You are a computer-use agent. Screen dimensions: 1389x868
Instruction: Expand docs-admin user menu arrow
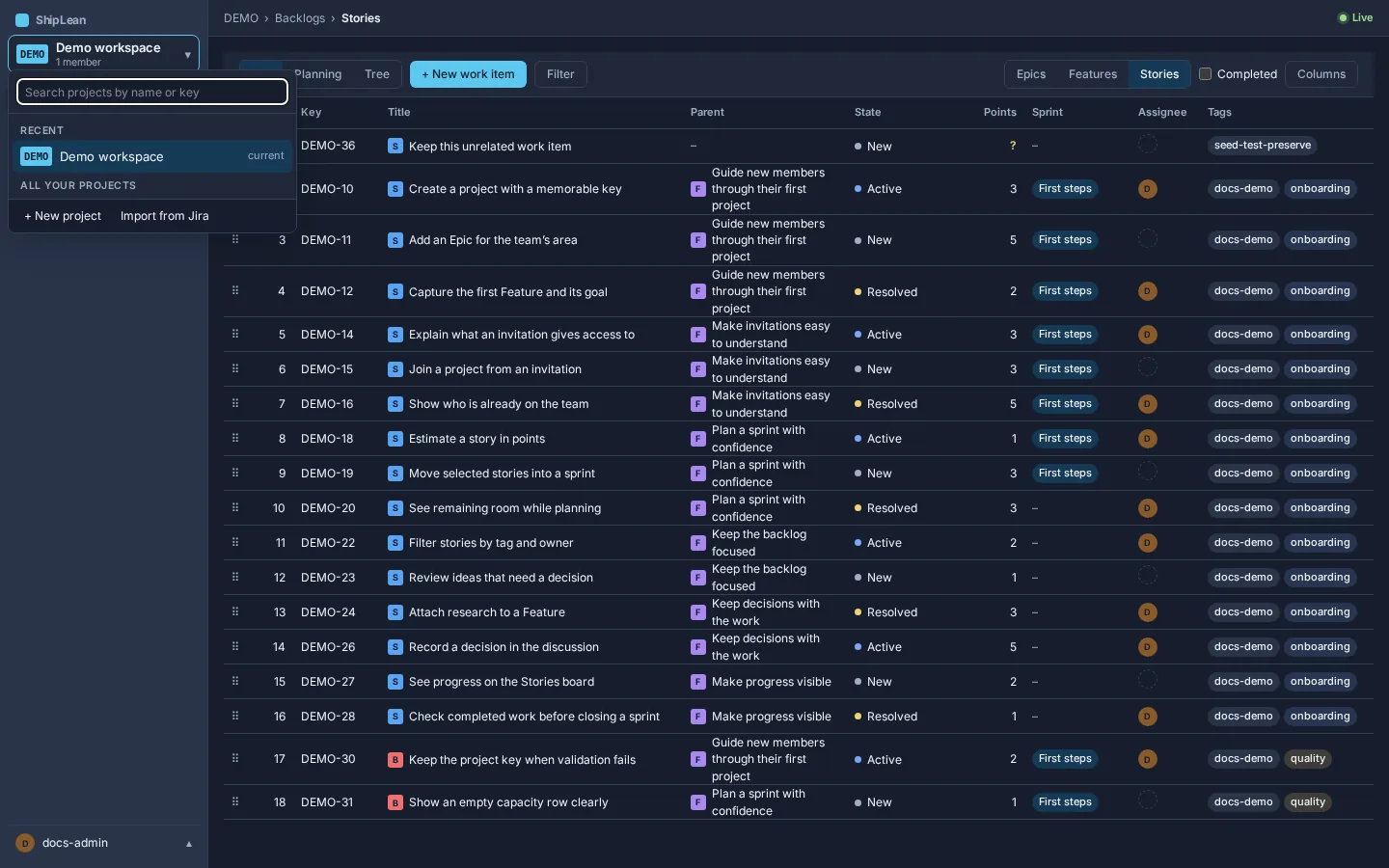(189, 844)
